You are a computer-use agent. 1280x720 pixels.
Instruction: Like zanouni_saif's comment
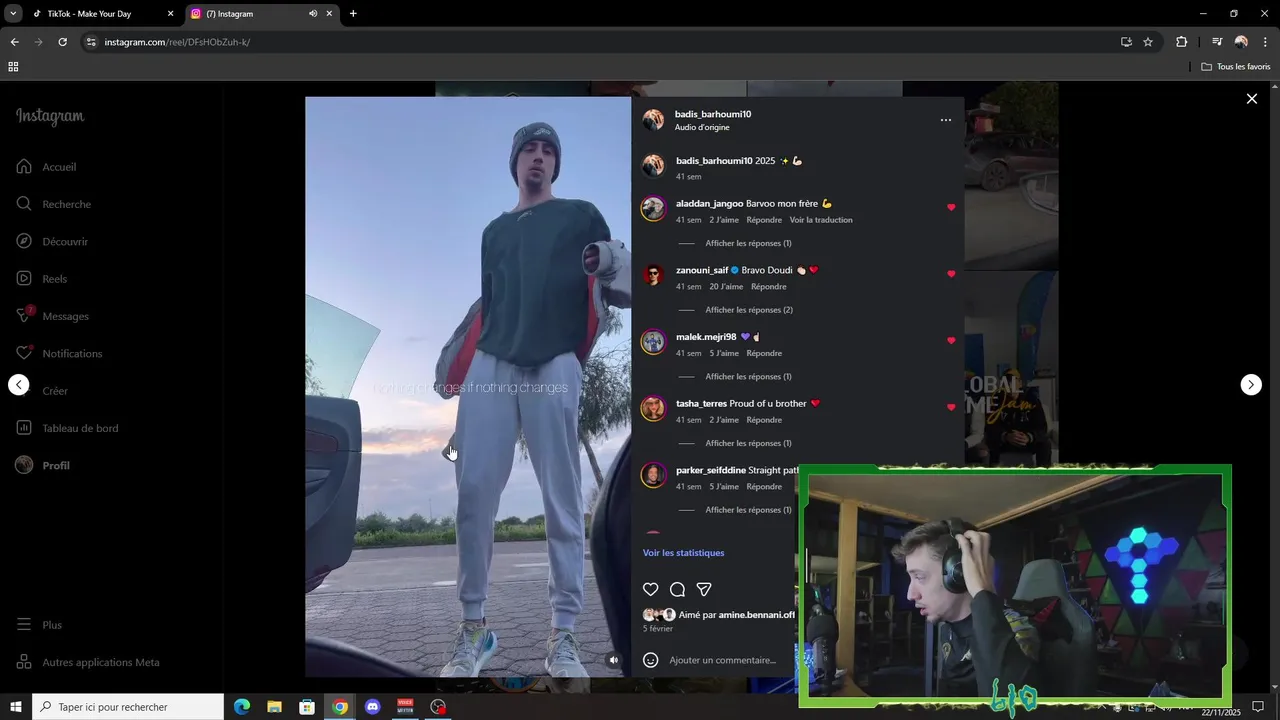(951, 274)
